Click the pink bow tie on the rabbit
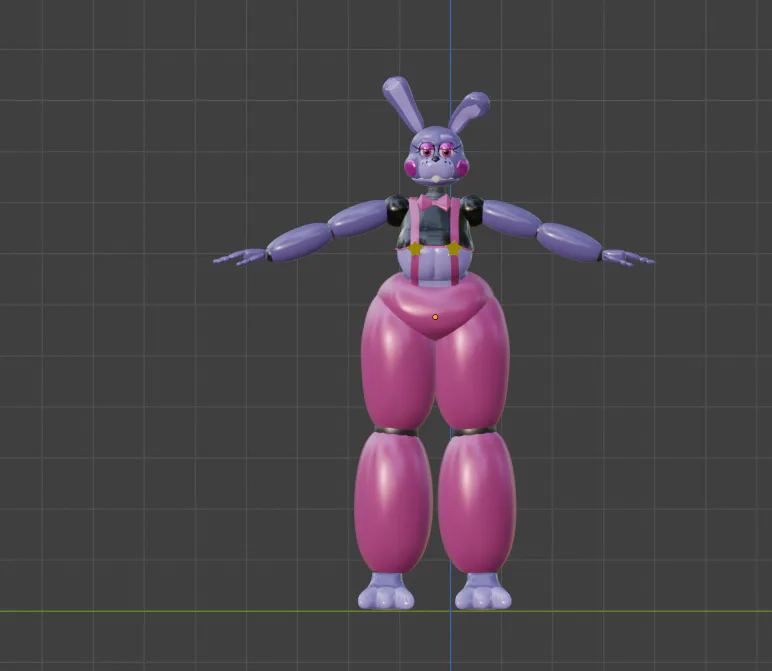The height and width of the screenshot is (671, 772). (434, 202)
